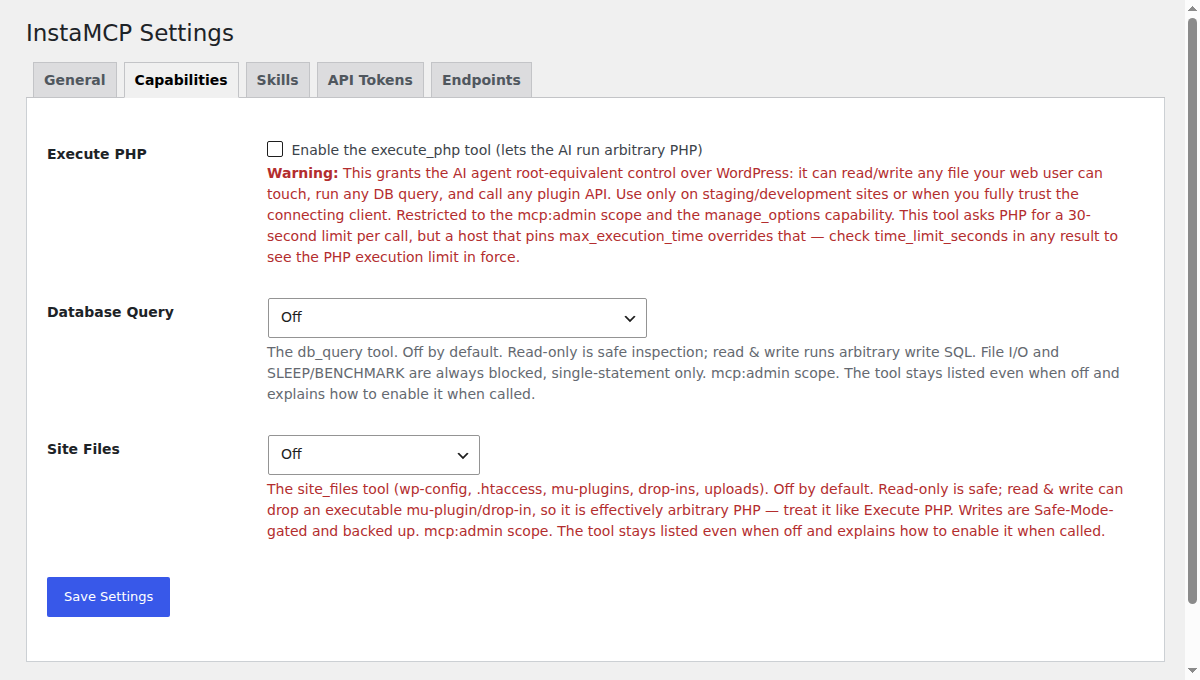The width and height of the screenshot is (1200, 680).
Task: Click the Database Query row label
Action: coord(110,312)
